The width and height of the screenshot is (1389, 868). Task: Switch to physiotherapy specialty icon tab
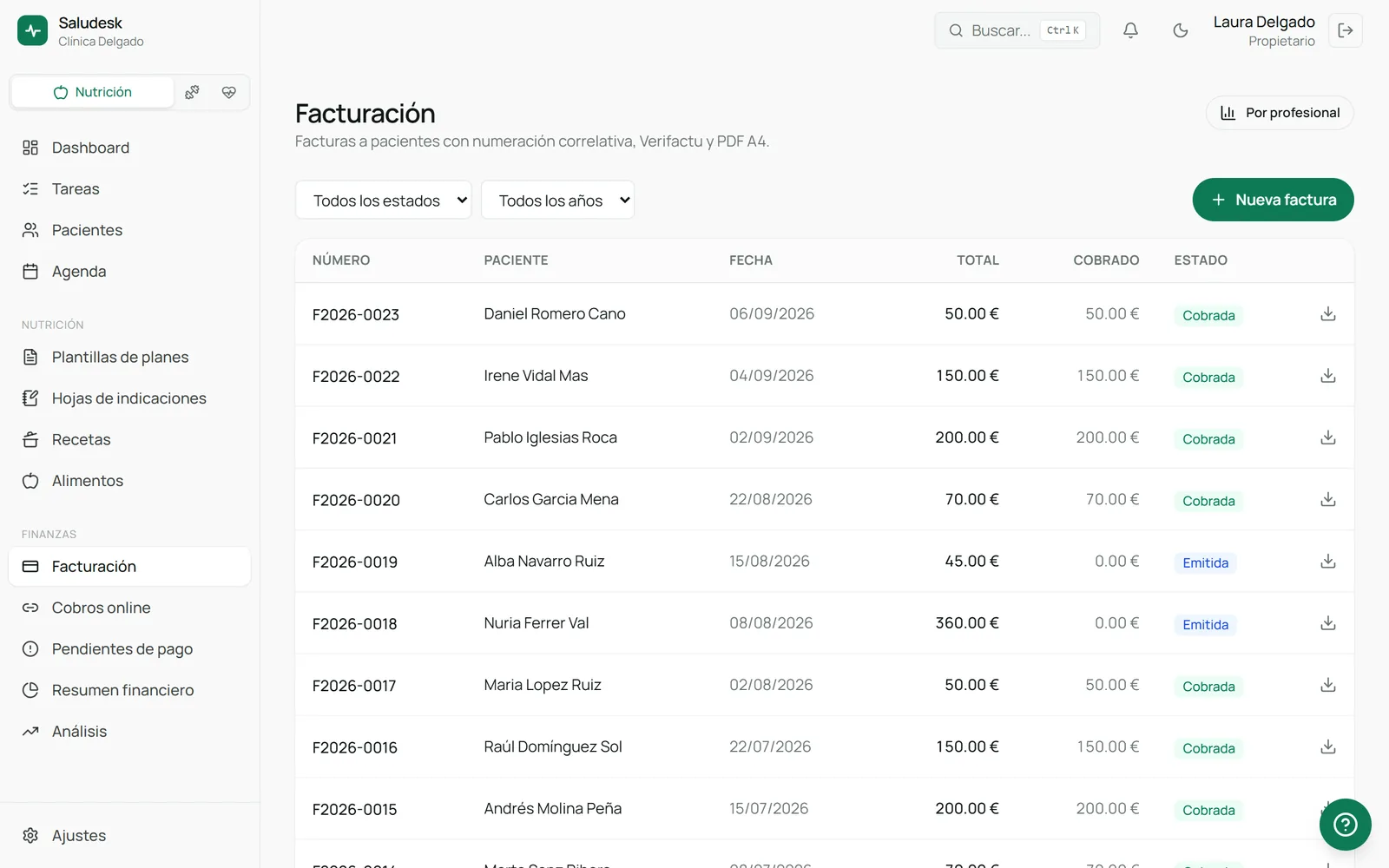(193, 92)
